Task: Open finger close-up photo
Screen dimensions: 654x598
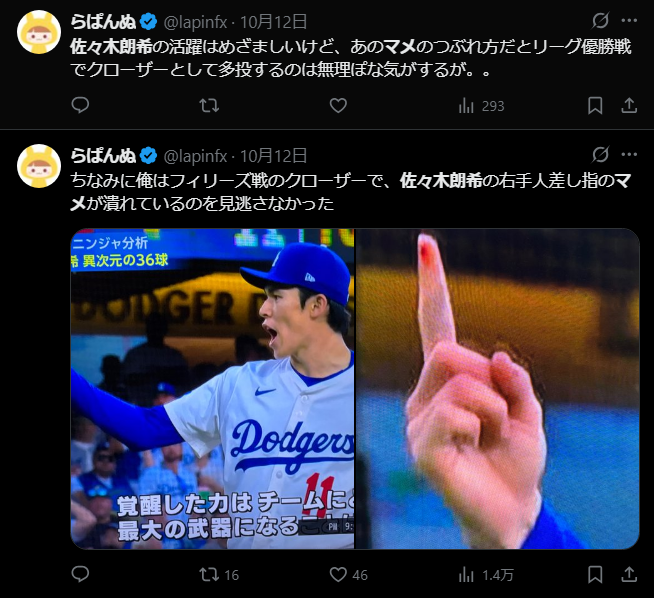Action: [x=498, y=389]
